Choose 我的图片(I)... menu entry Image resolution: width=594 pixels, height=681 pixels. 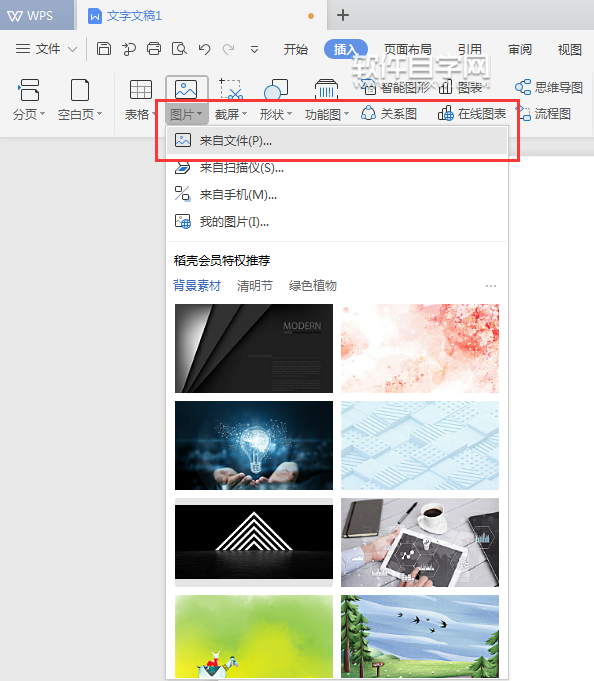click(337, 222)
